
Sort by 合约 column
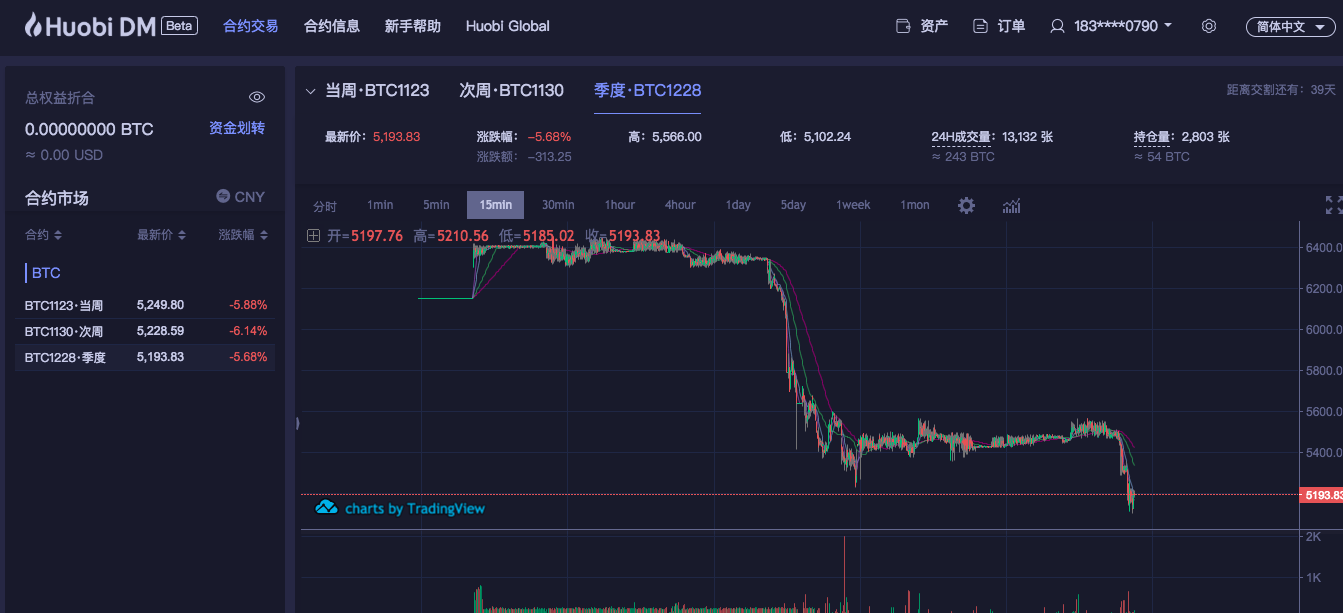(43, 235)
